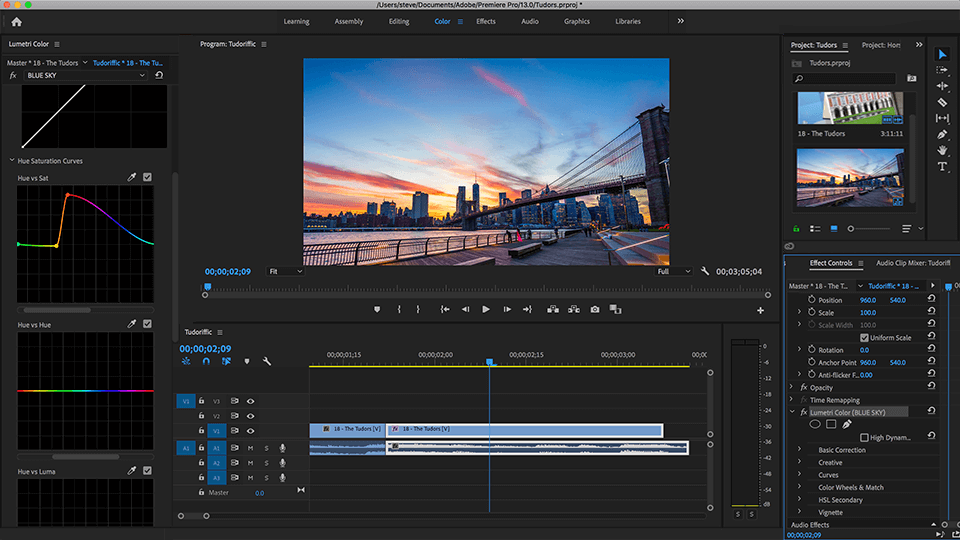960x540 pixels.
Task: Switch to Audio workspace
Action: tap(530, 21)
